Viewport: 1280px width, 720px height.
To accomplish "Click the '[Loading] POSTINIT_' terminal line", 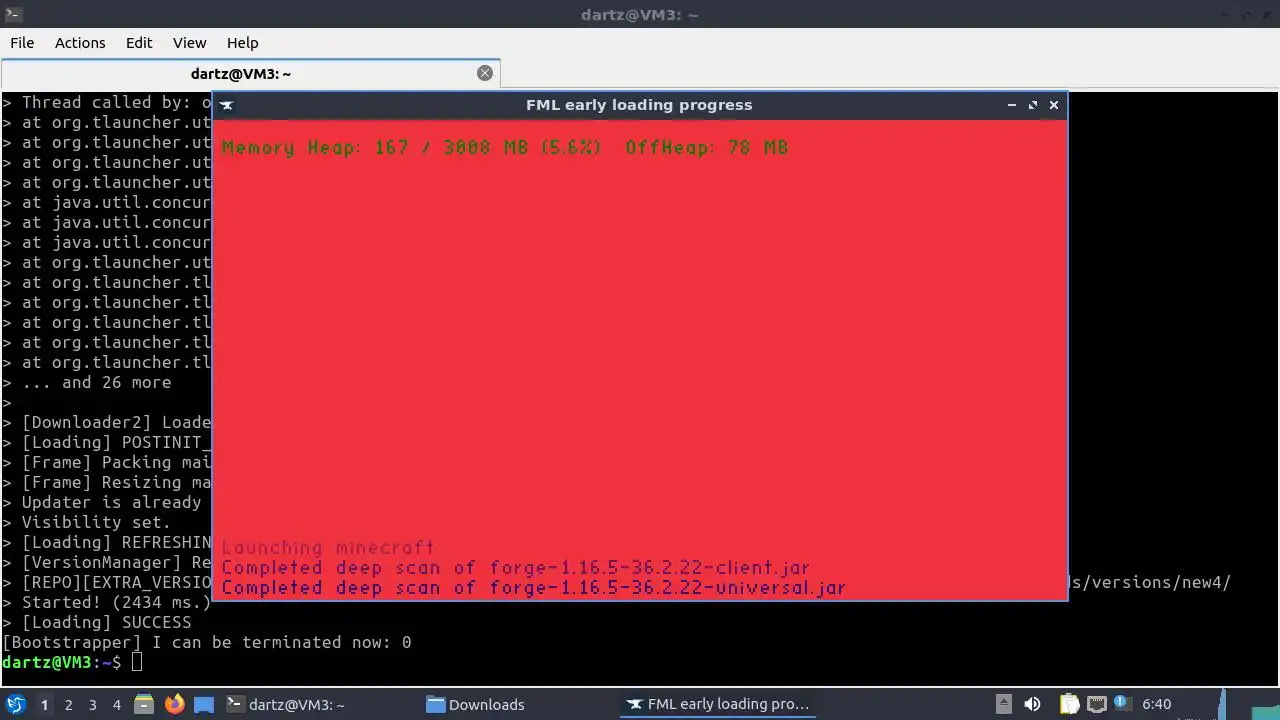I will coord(106,442).
